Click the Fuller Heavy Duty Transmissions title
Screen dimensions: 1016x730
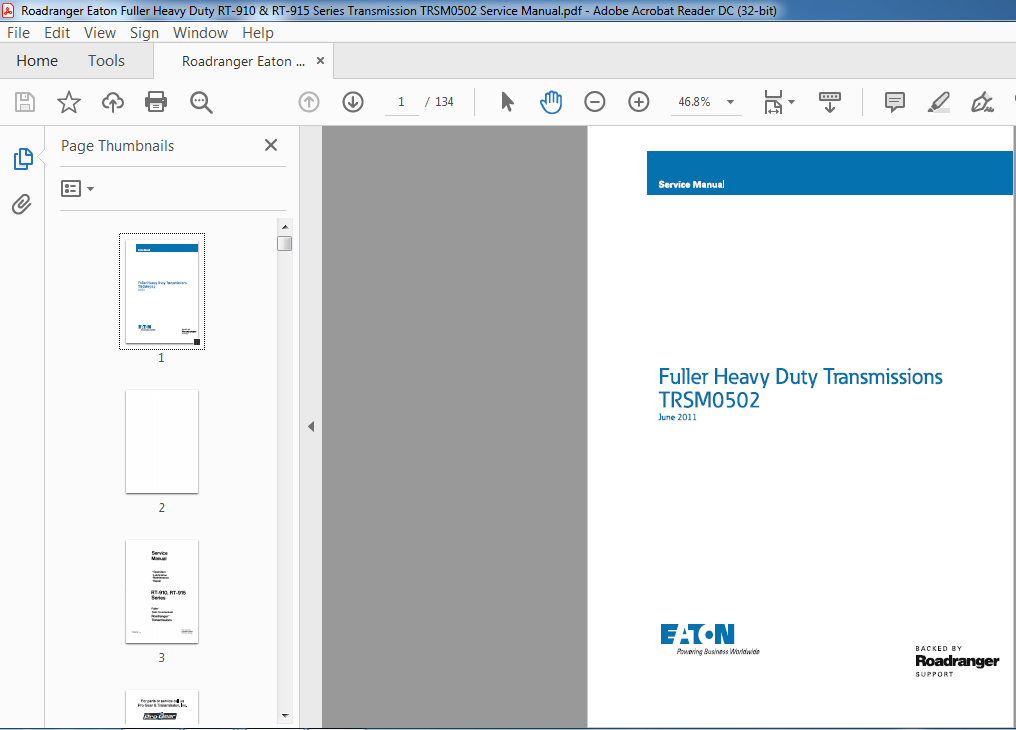800,376
